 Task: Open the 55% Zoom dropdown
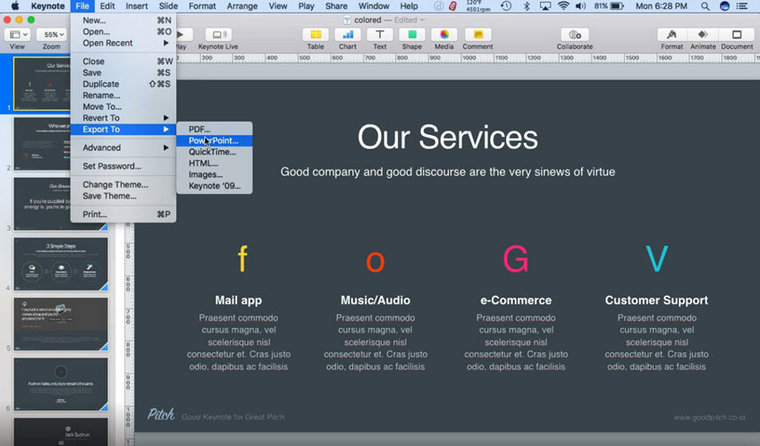(x=52, y=35)
